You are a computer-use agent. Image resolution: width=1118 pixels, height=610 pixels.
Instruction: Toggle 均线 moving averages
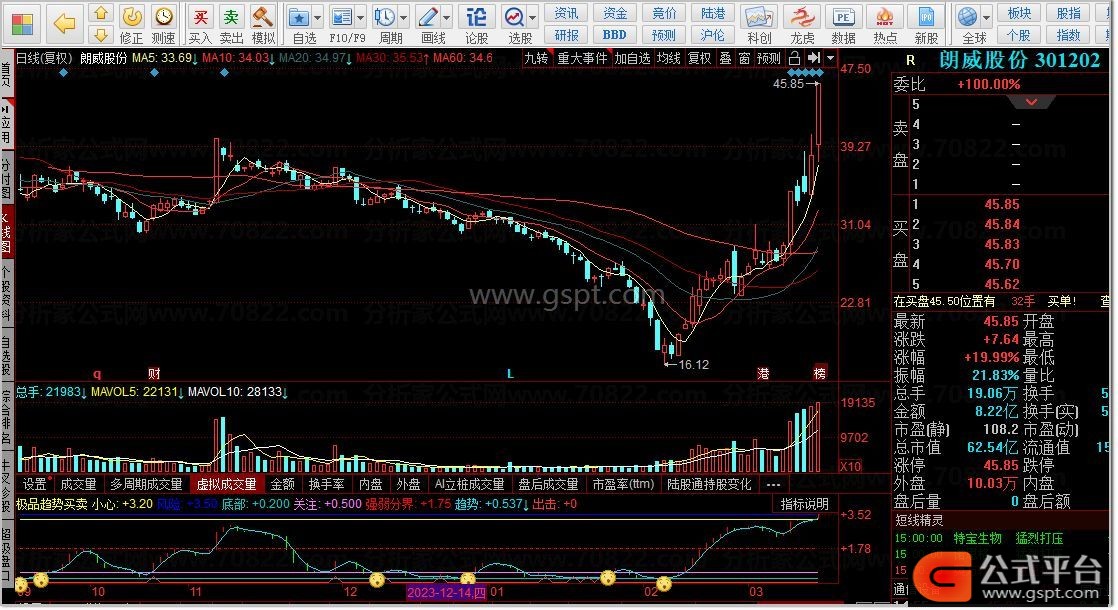[668, 58]
